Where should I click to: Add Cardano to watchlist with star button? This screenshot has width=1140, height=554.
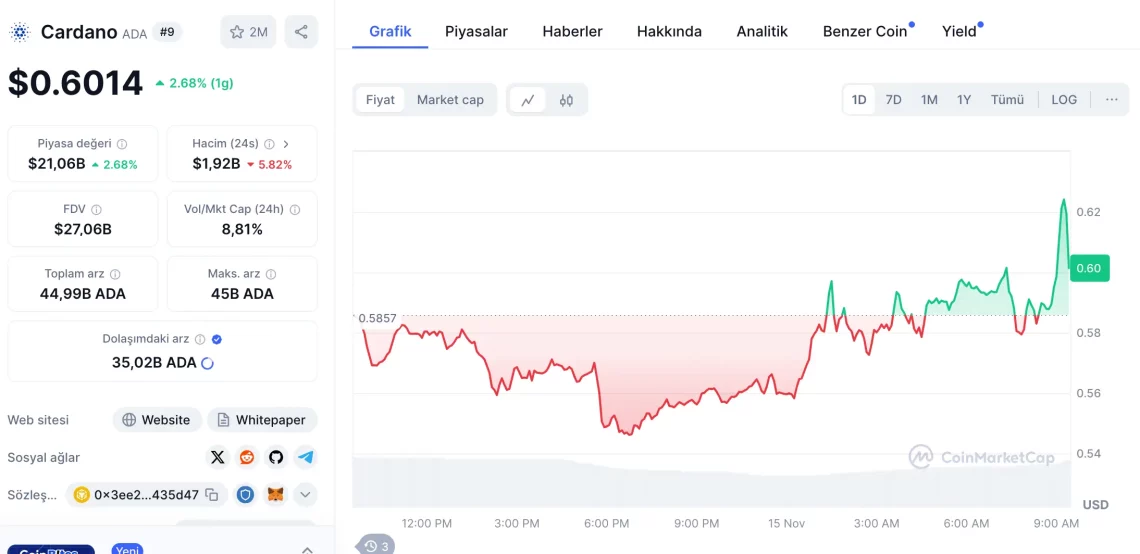pos(248,32)
